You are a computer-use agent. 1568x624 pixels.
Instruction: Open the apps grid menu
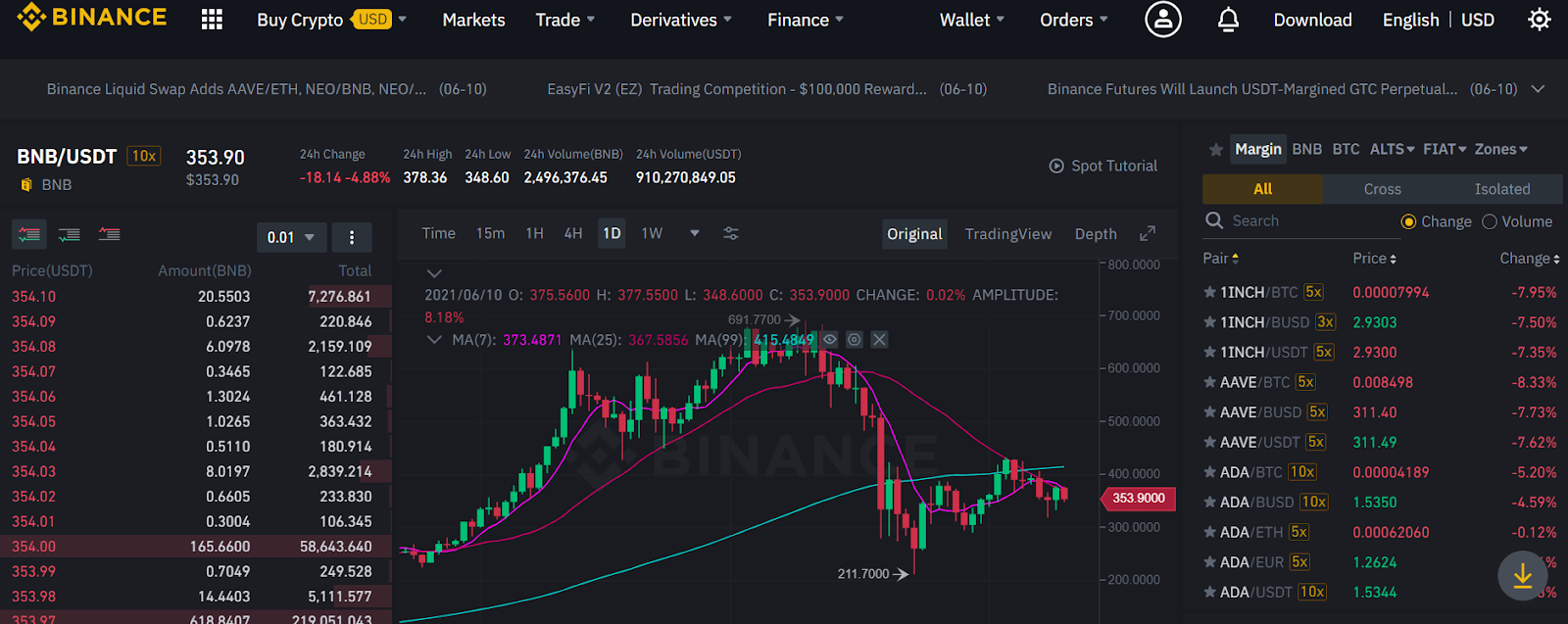click(212, 20)
